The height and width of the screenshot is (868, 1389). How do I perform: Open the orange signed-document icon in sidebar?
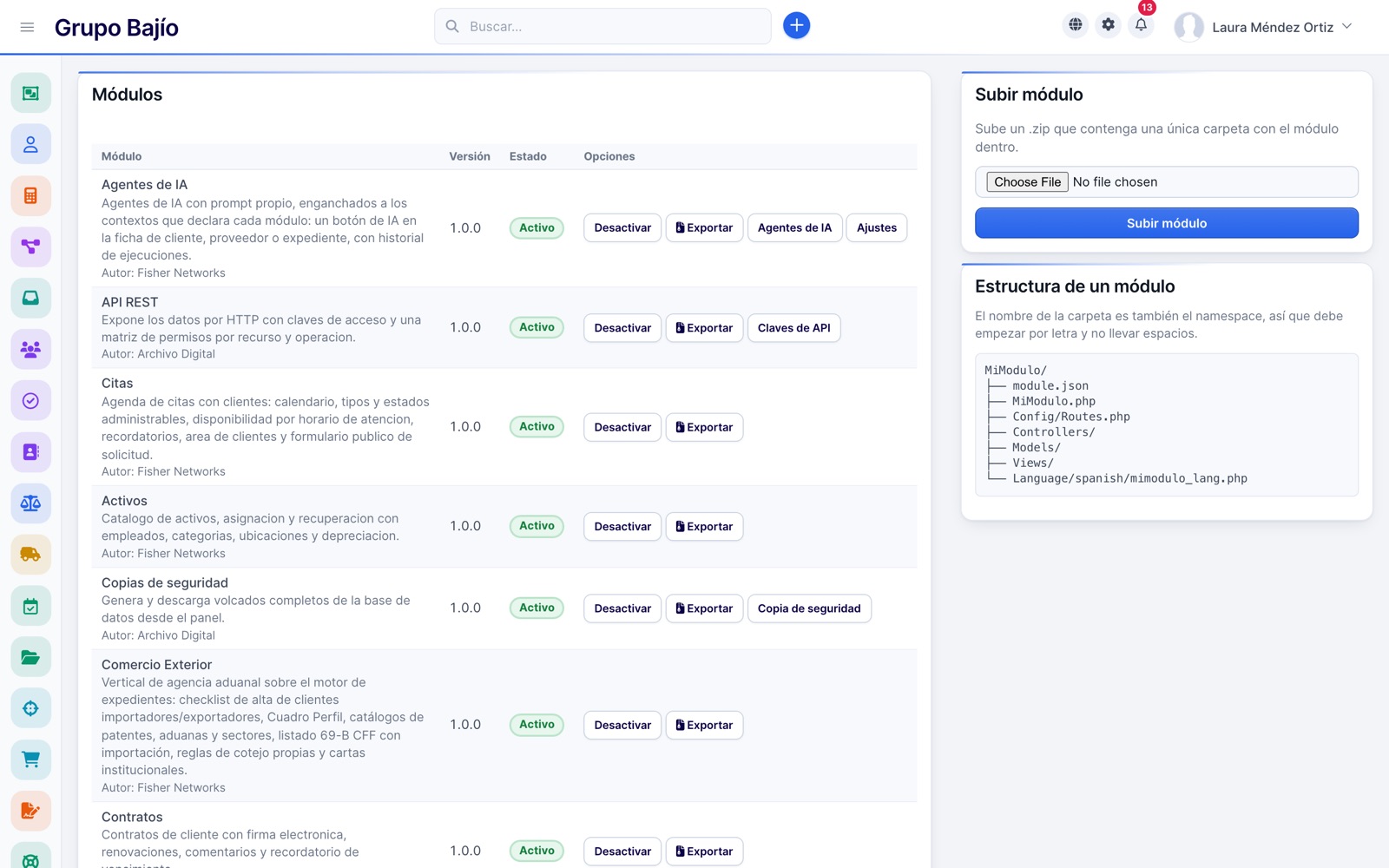click(30, 811)
